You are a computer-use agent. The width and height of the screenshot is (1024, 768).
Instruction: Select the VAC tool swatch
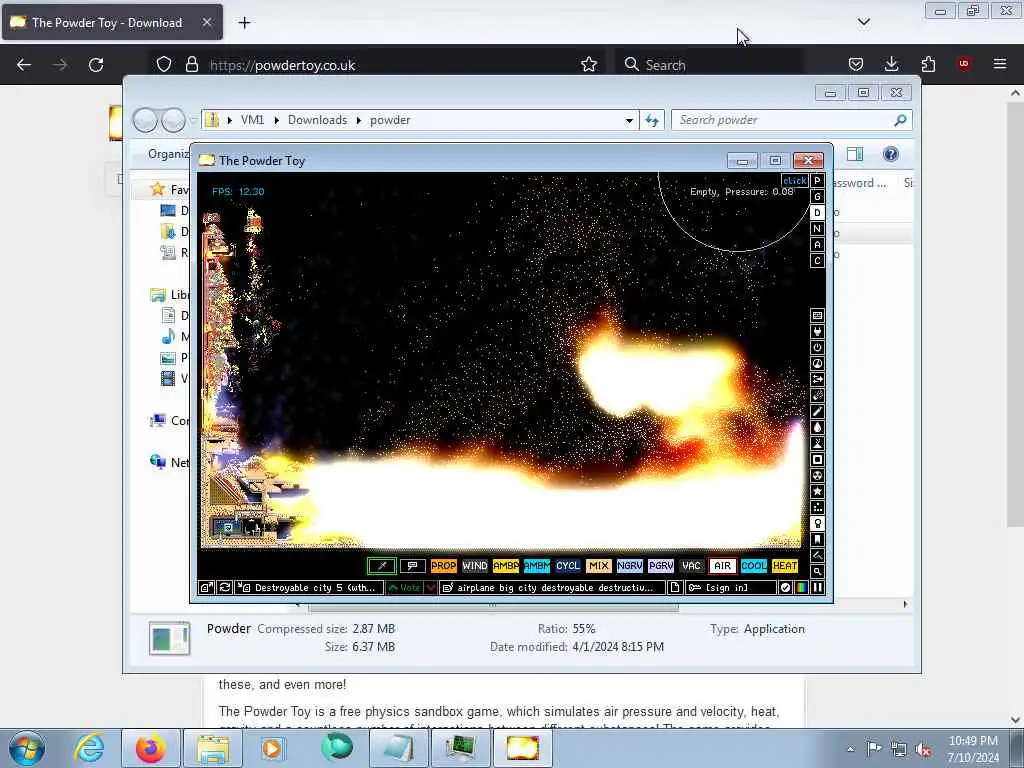[692, 566]
